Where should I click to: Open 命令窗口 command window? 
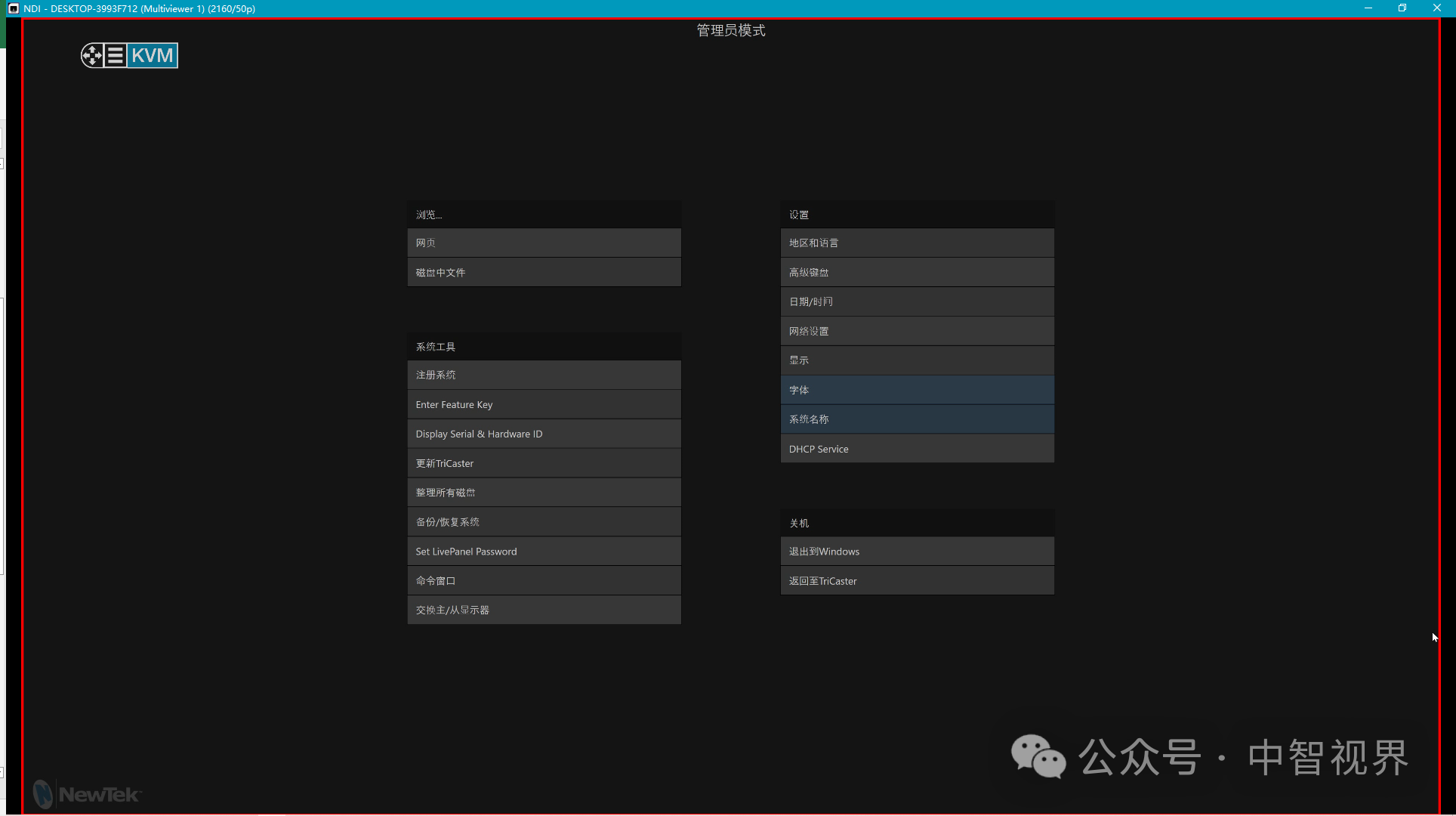coord(544,580)
